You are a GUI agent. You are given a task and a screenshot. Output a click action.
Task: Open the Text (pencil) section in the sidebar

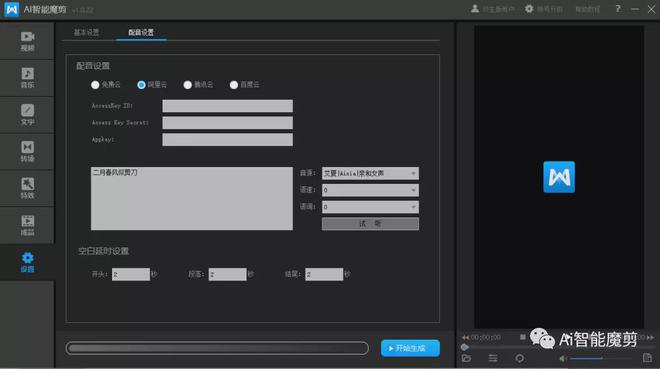click(x=27, y=115)
